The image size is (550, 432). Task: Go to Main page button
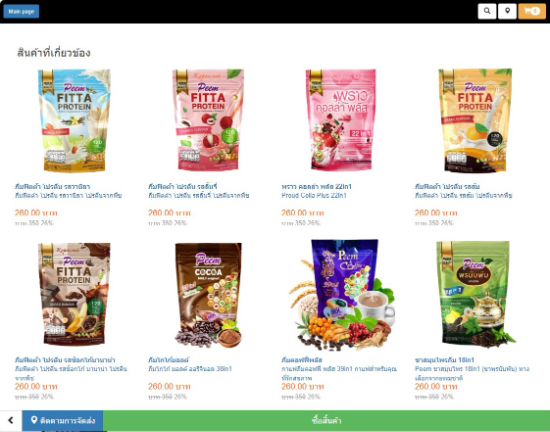click(x=21, y=12)
